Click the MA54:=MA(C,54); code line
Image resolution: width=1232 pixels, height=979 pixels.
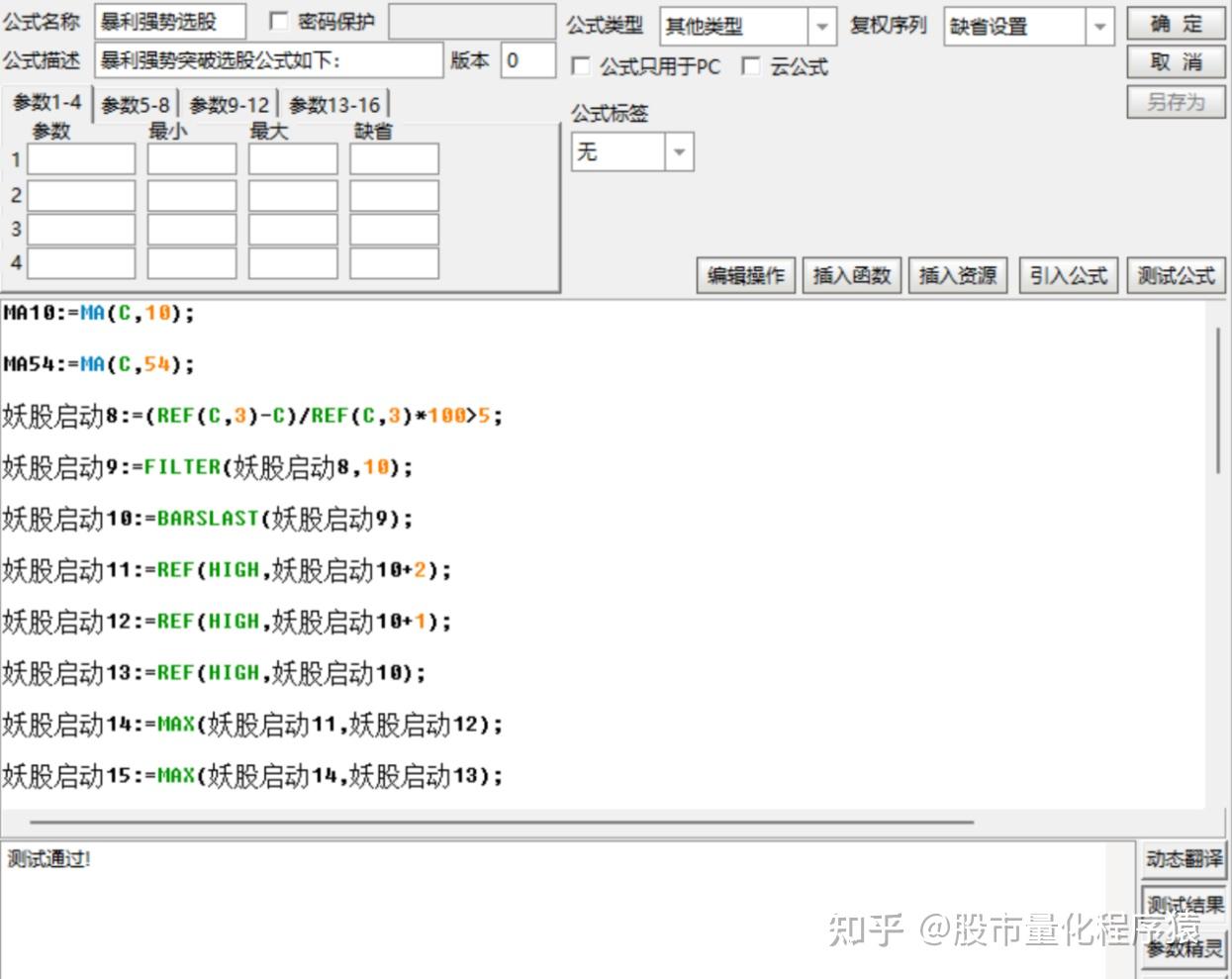[99, 364]
